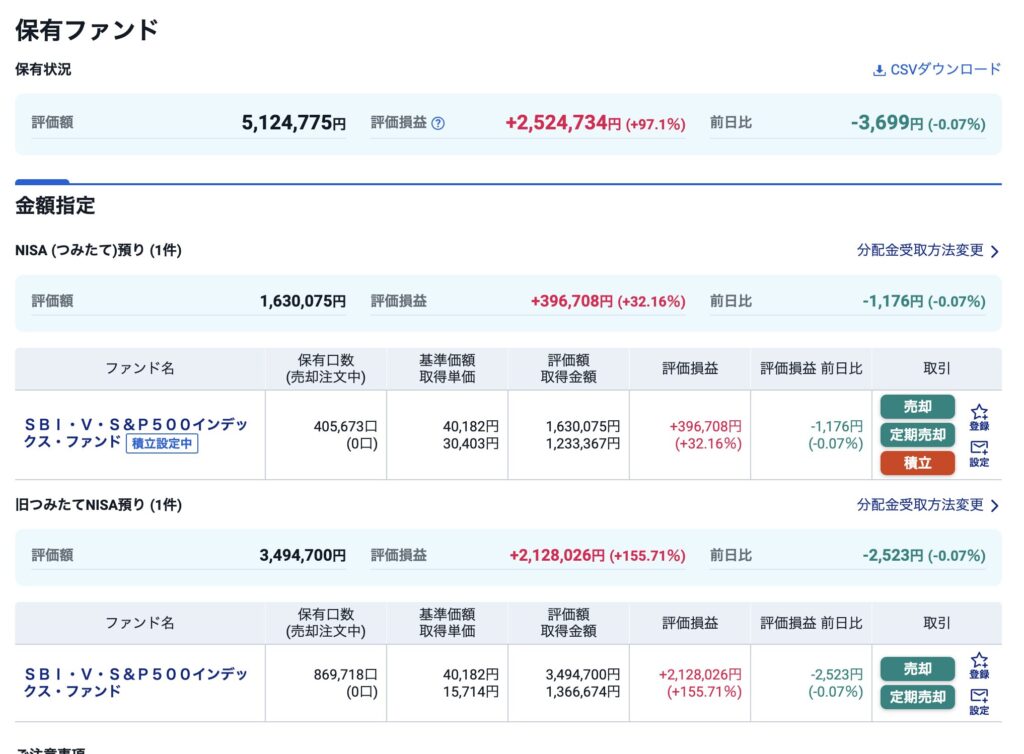The height and width of the screenshot is (754, 1024).
Task: Click 売却 button in NISA つみたて row
Action: (x=918, y=407)
